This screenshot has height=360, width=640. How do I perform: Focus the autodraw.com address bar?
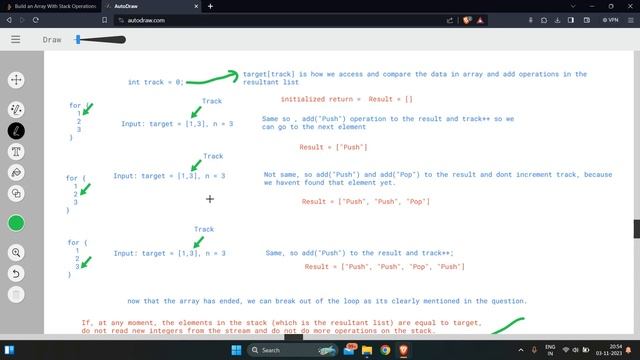tap(282, 20)
